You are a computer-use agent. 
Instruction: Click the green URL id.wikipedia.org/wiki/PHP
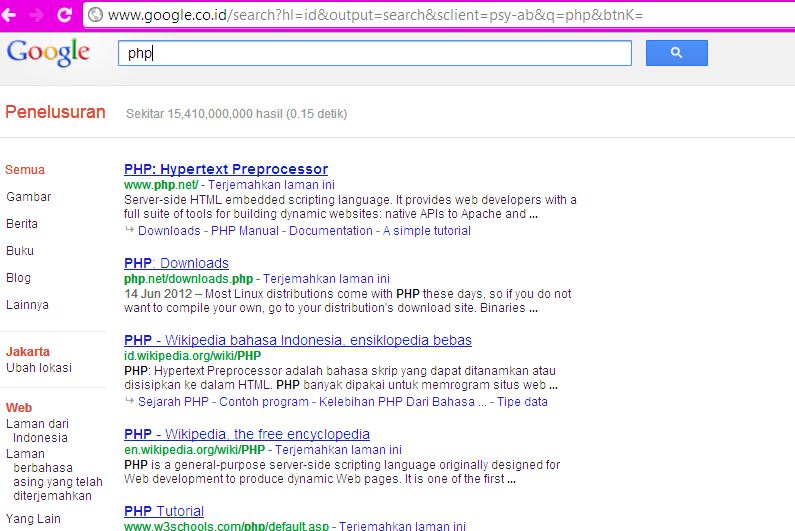pos(193,356)
